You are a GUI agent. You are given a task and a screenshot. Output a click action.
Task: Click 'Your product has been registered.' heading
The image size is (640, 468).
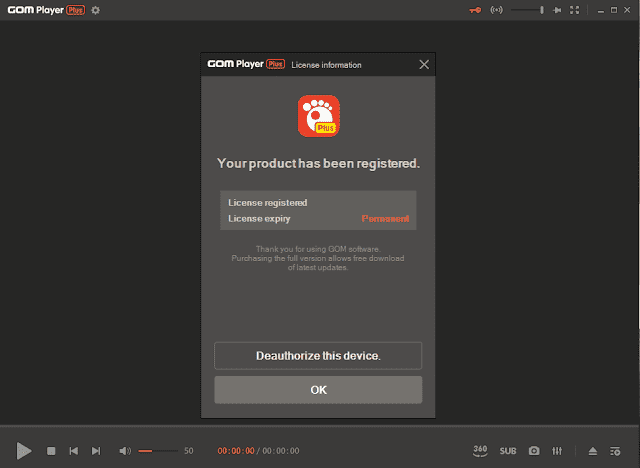point(318,164)
